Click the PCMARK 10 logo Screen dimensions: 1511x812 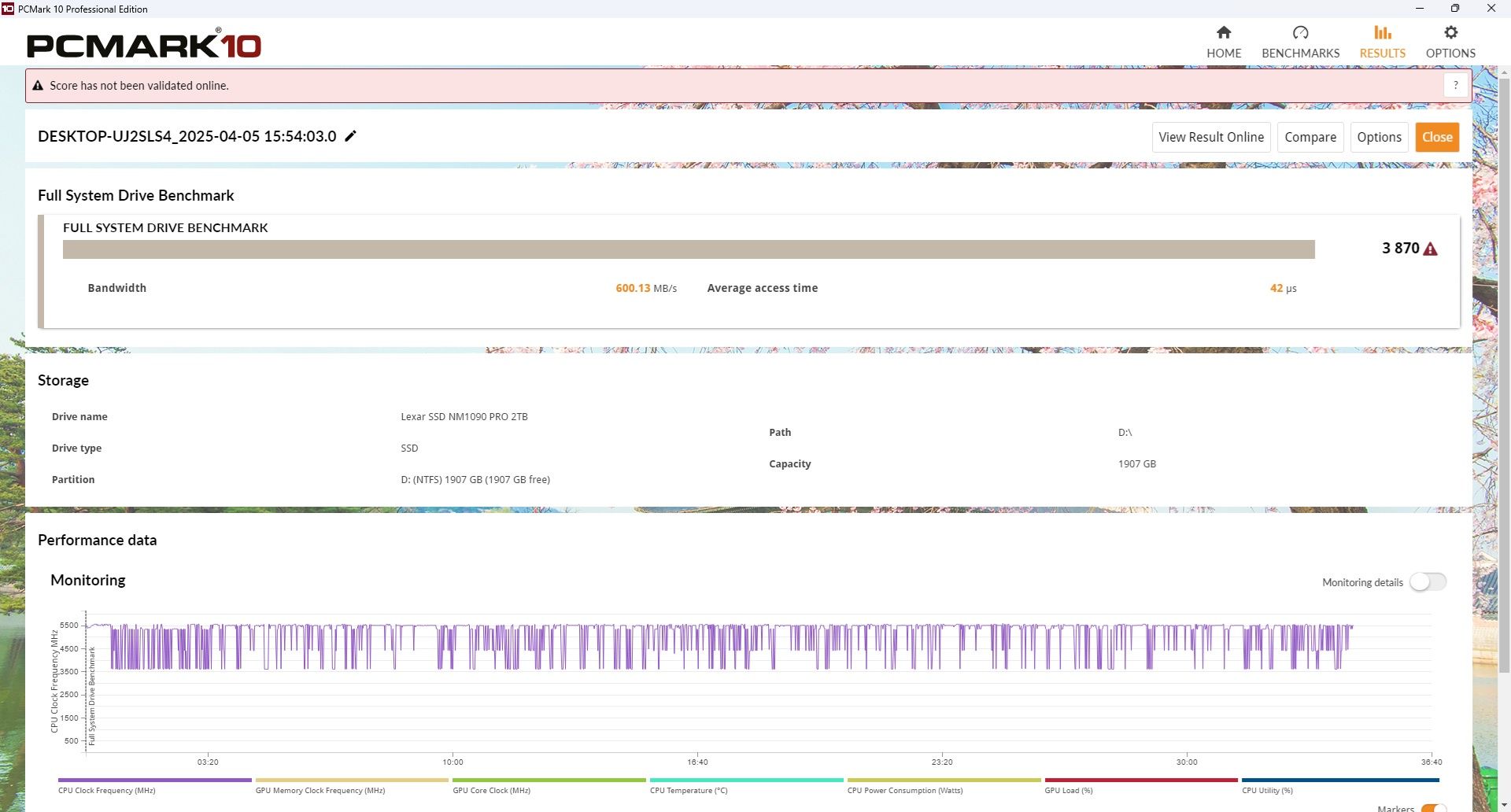tap(144, 44)
